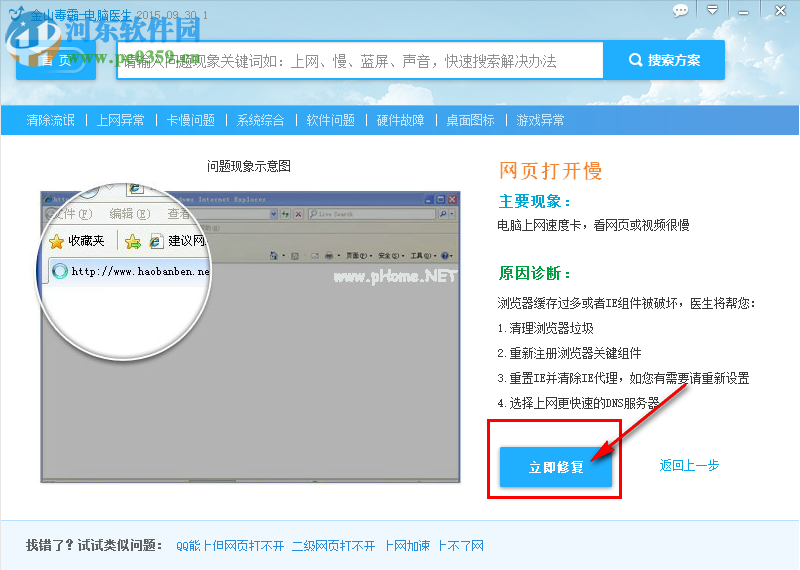This screenshot has height=570, width=800.
Task: Click the 4.选择上网更快速的DNS服务器 line
Action: click(x=578, y=403)
